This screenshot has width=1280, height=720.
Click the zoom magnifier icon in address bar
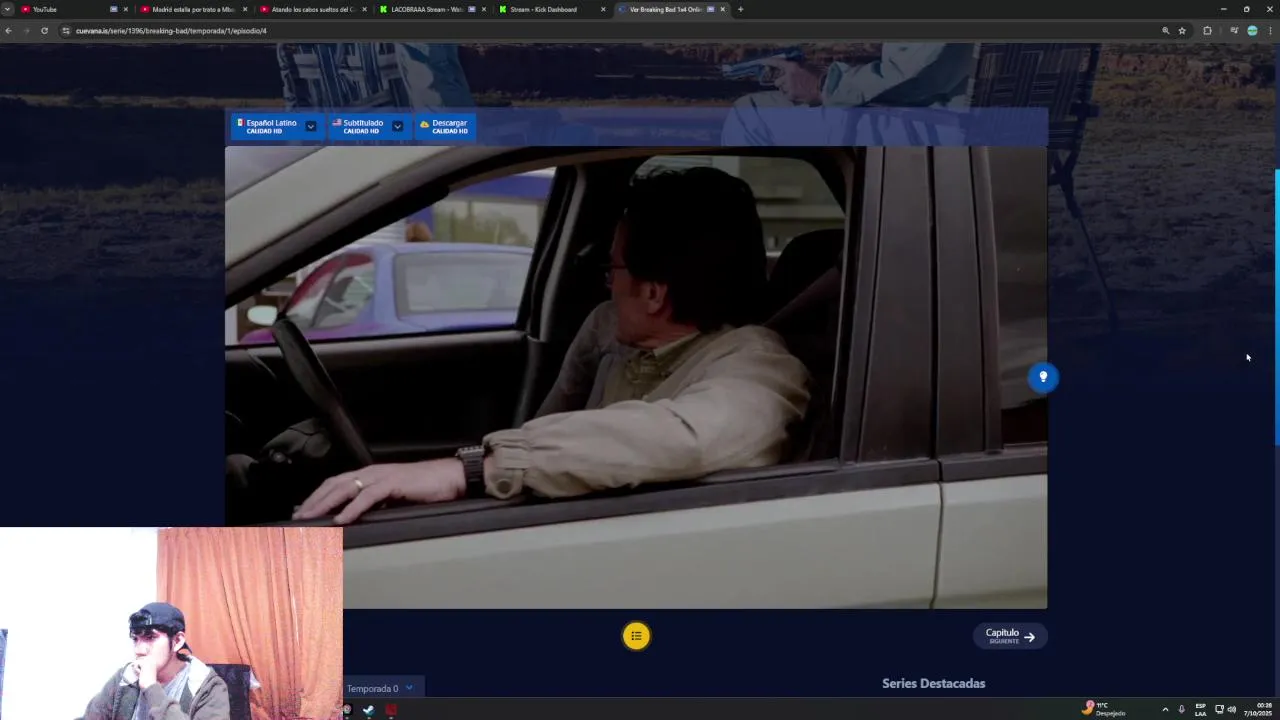pyautogui.click(x=1165, y=31)
